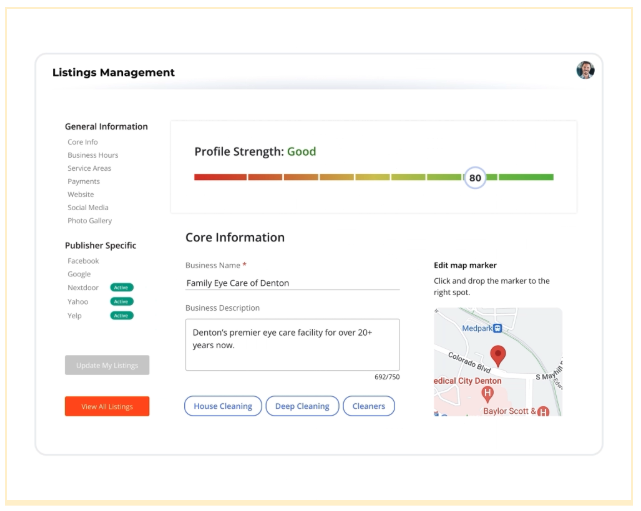Open Core Info section
Image resolution: width=641 pixels, height=511 pixels.
coord(83,142)
